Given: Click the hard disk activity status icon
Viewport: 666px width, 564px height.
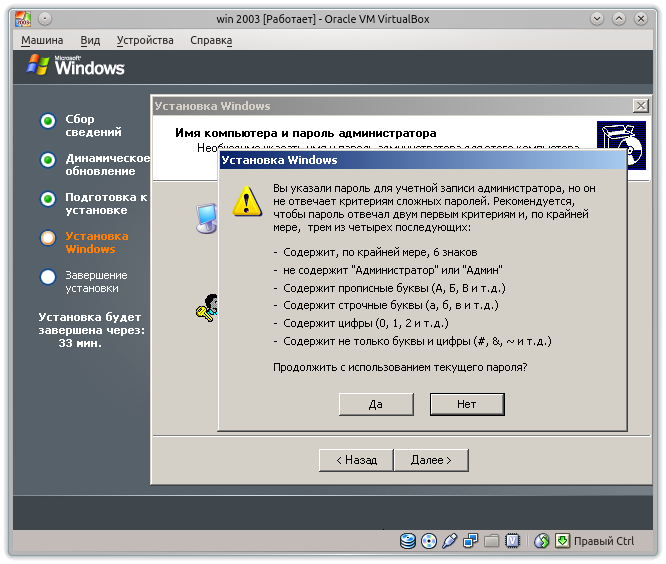Looking at the screenshot, I should click(x=408, y=541).
